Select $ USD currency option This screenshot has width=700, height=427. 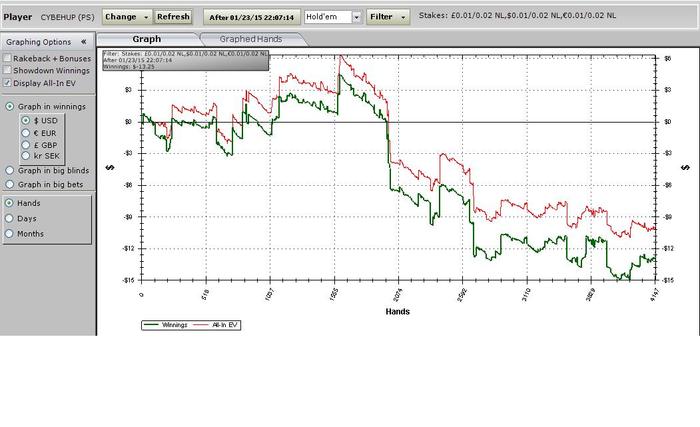tap(25, 121)
